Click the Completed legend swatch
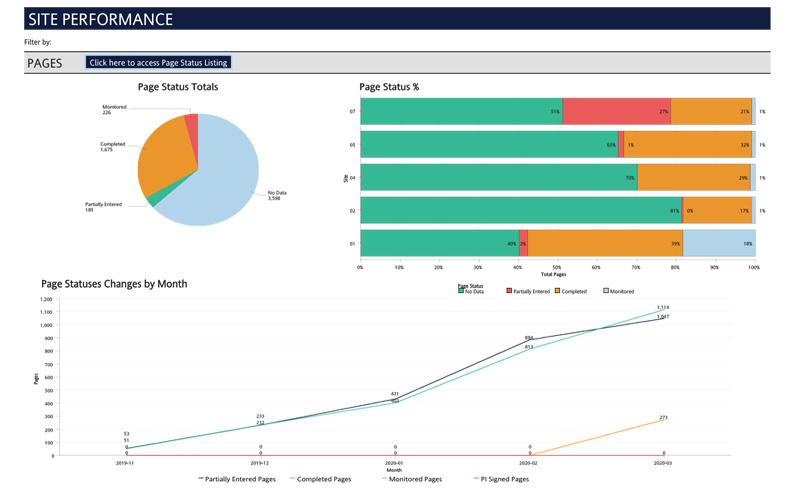The image size is (800, 500). click(557, 291)
